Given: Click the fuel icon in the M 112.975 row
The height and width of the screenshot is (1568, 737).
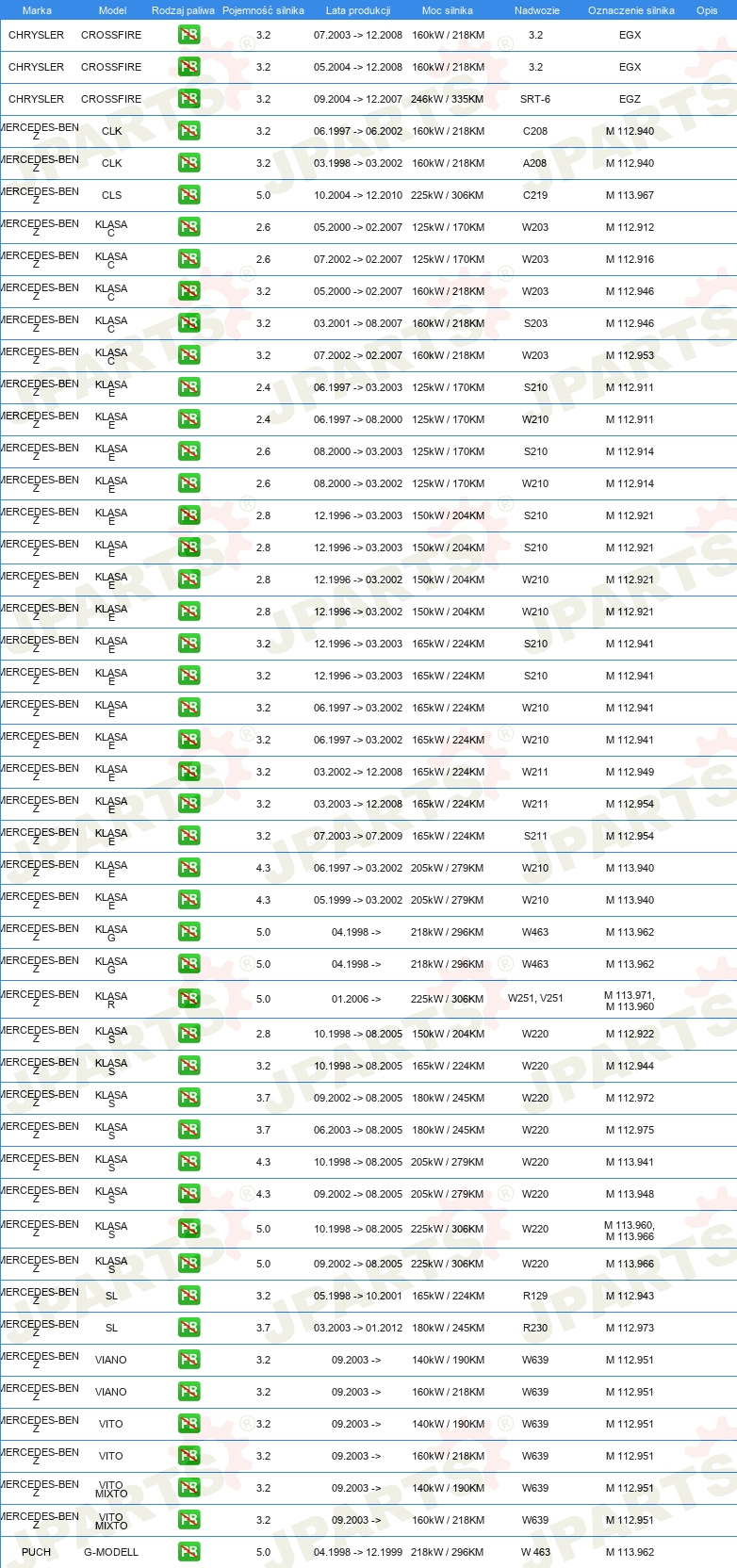Looking at the screenshot, I should point(189,1130).
